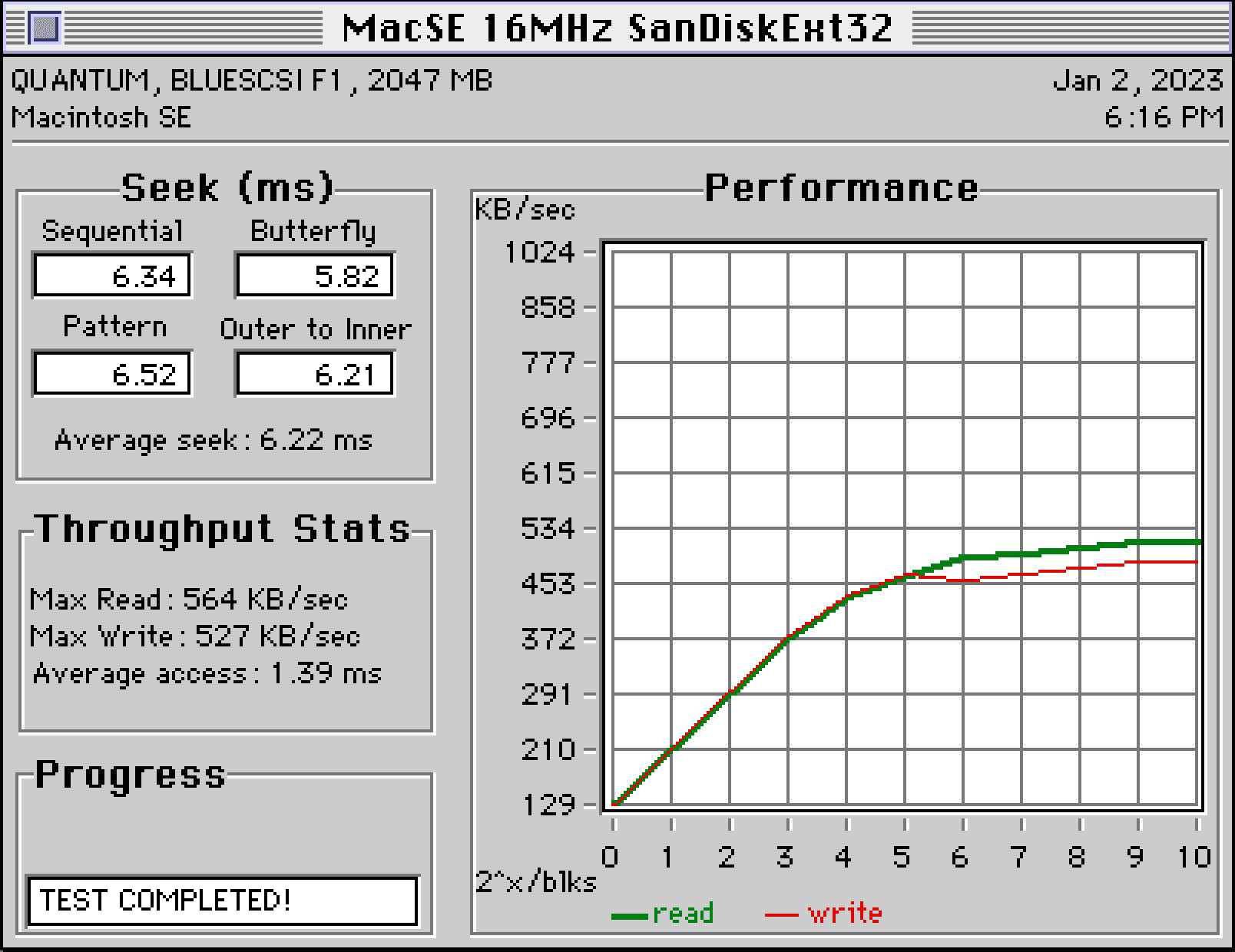Click the 534 KB/sec axis label
Screen dimensions: 1235x952
547,528
